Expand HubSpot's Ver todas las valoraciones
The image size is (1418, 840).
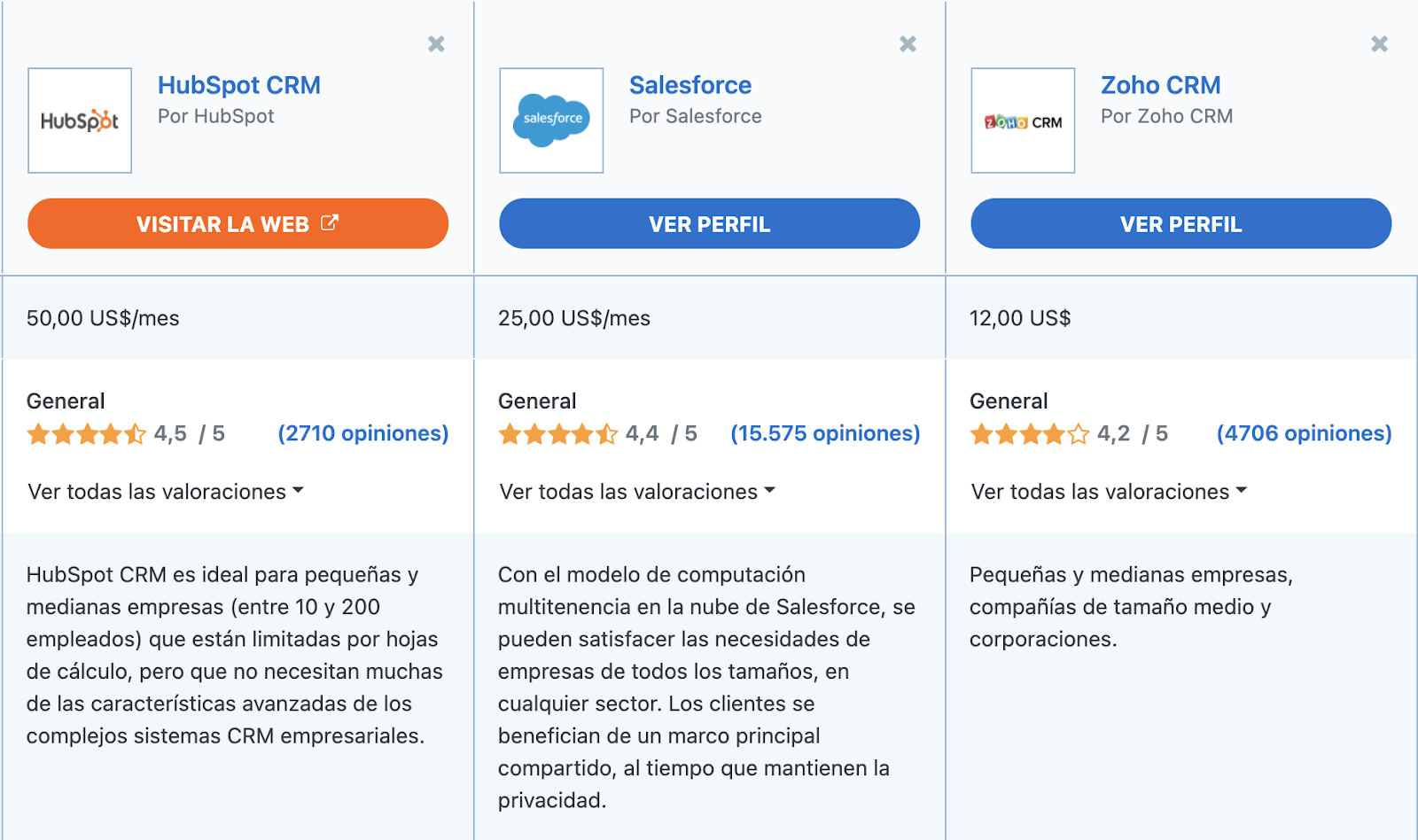click(x=166, y=492)
